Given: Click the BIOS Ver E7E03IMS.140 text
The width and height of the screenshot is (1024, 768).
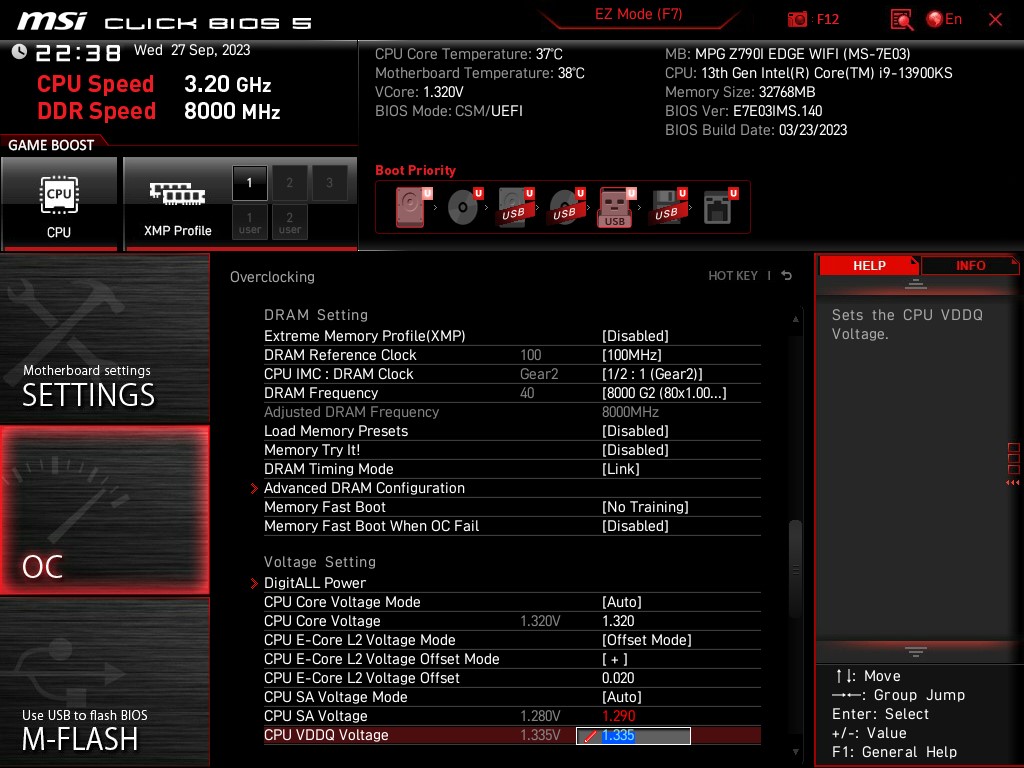Looking at the screenshot, I should click(x=743, y=111).
